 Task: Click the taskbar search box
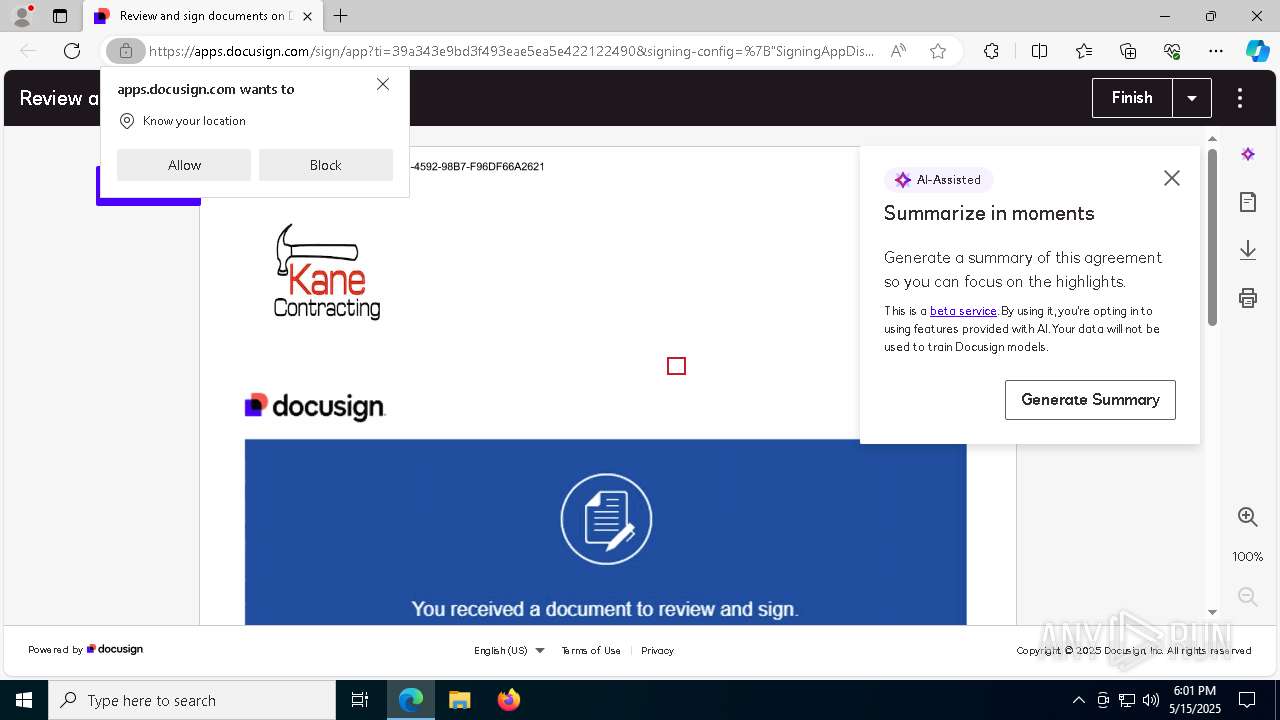point(192,700)
